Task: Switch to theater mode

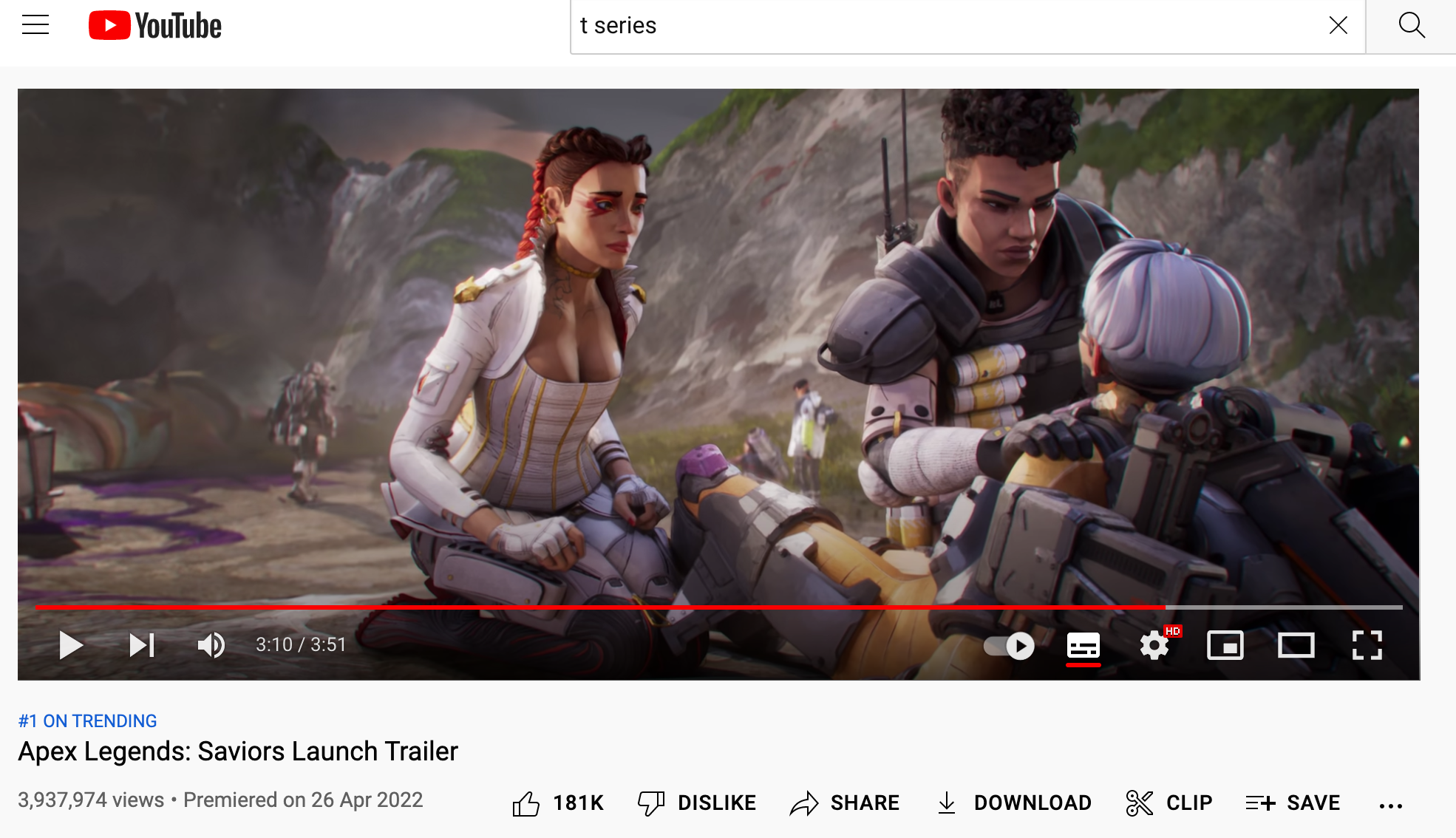Action: point(1296,646)
